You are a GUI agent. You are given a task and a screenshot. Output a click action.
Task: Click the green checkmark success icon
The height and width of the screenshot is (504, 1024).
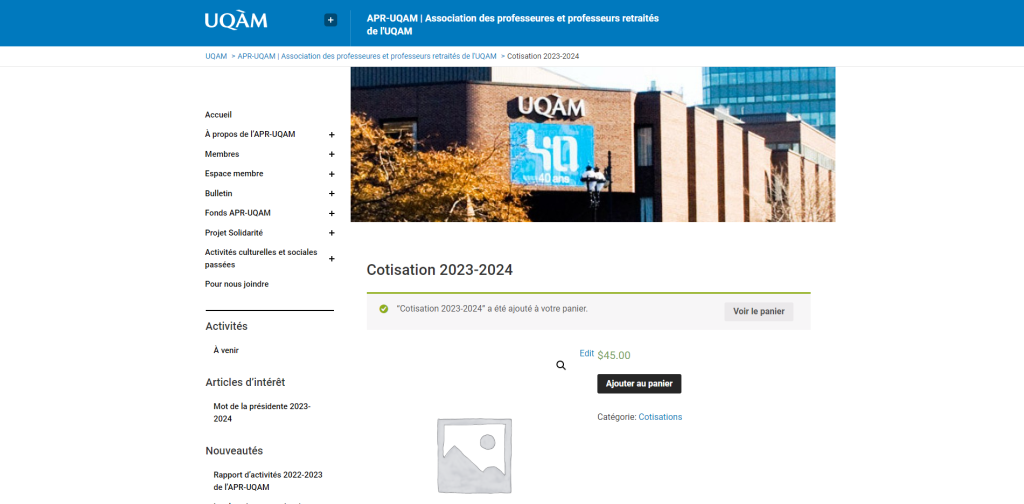pos(384,309)
